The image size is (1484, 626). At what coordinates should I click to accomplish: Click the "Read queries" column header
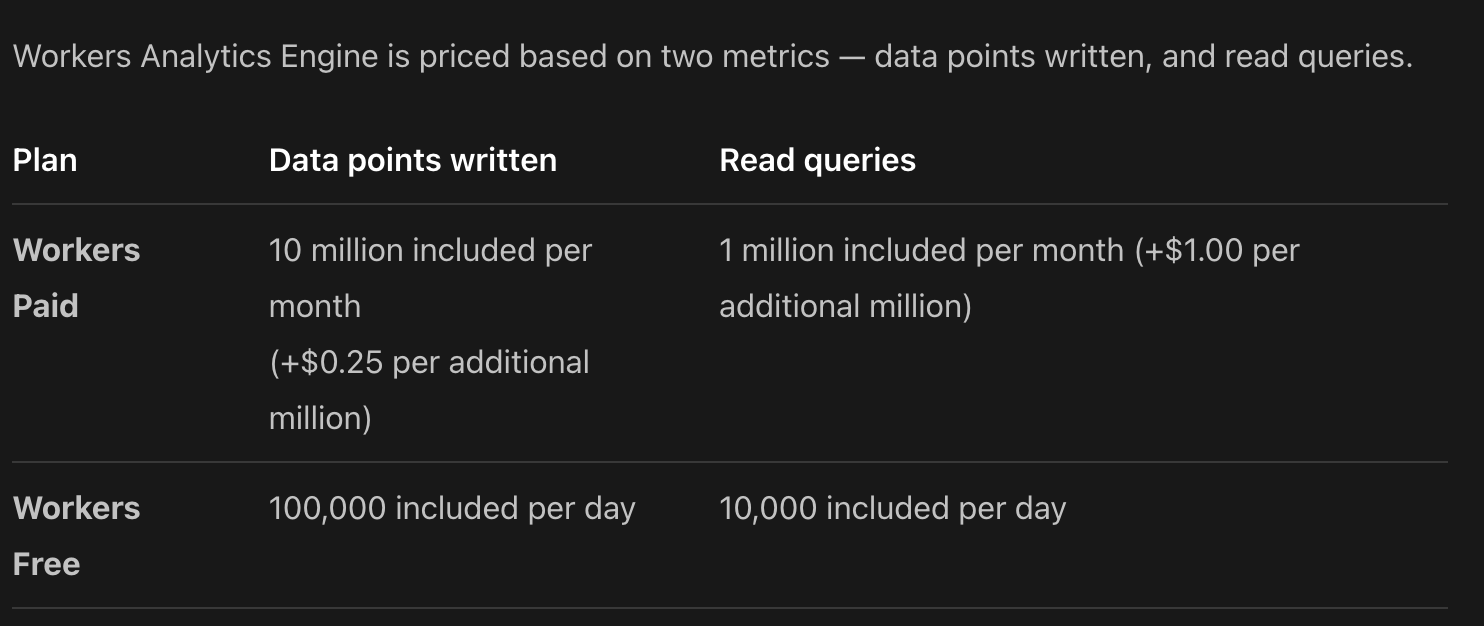[817, 160]
